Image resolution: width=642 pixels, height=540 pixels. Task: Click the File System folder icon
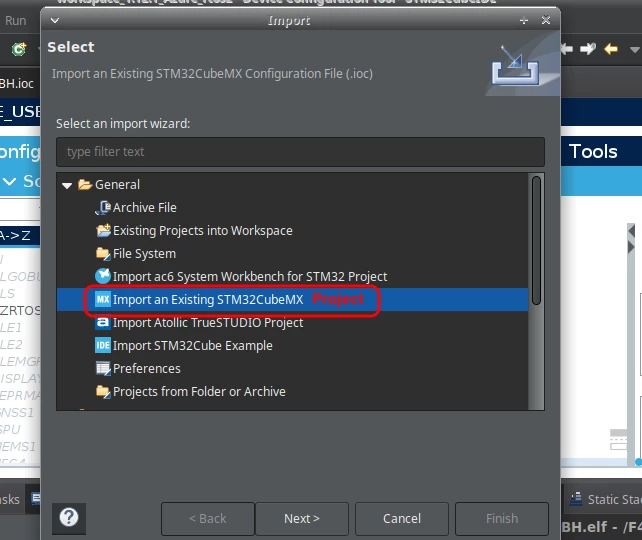click(103, 253)
